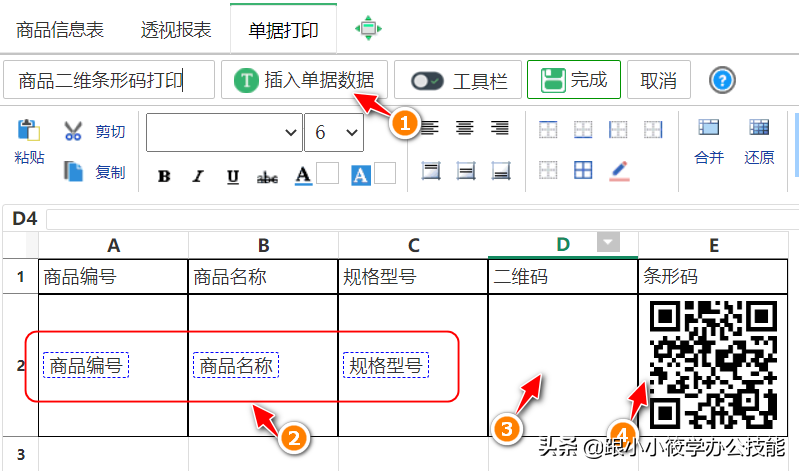Click the 完成 save button

tap(574, 80)
